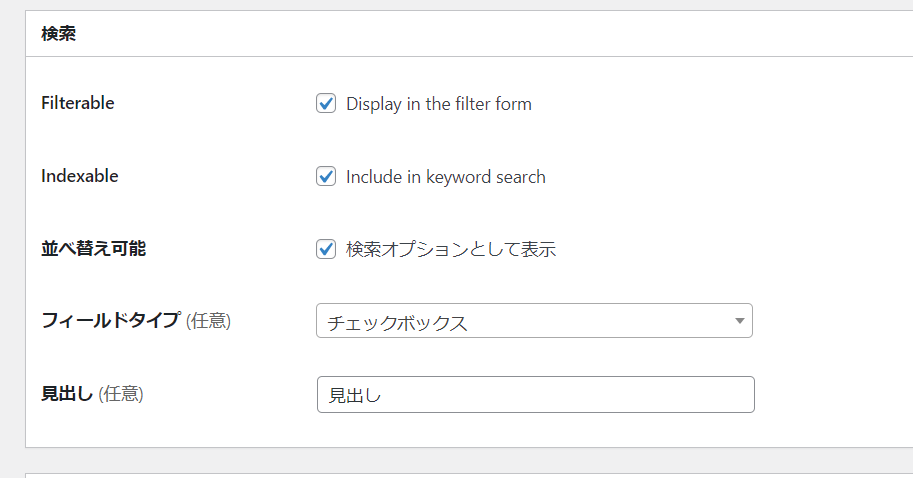Viewport: 913px width, 478px height.
Task: Toggle the Indexable checkbox
Action: point(326,176)
